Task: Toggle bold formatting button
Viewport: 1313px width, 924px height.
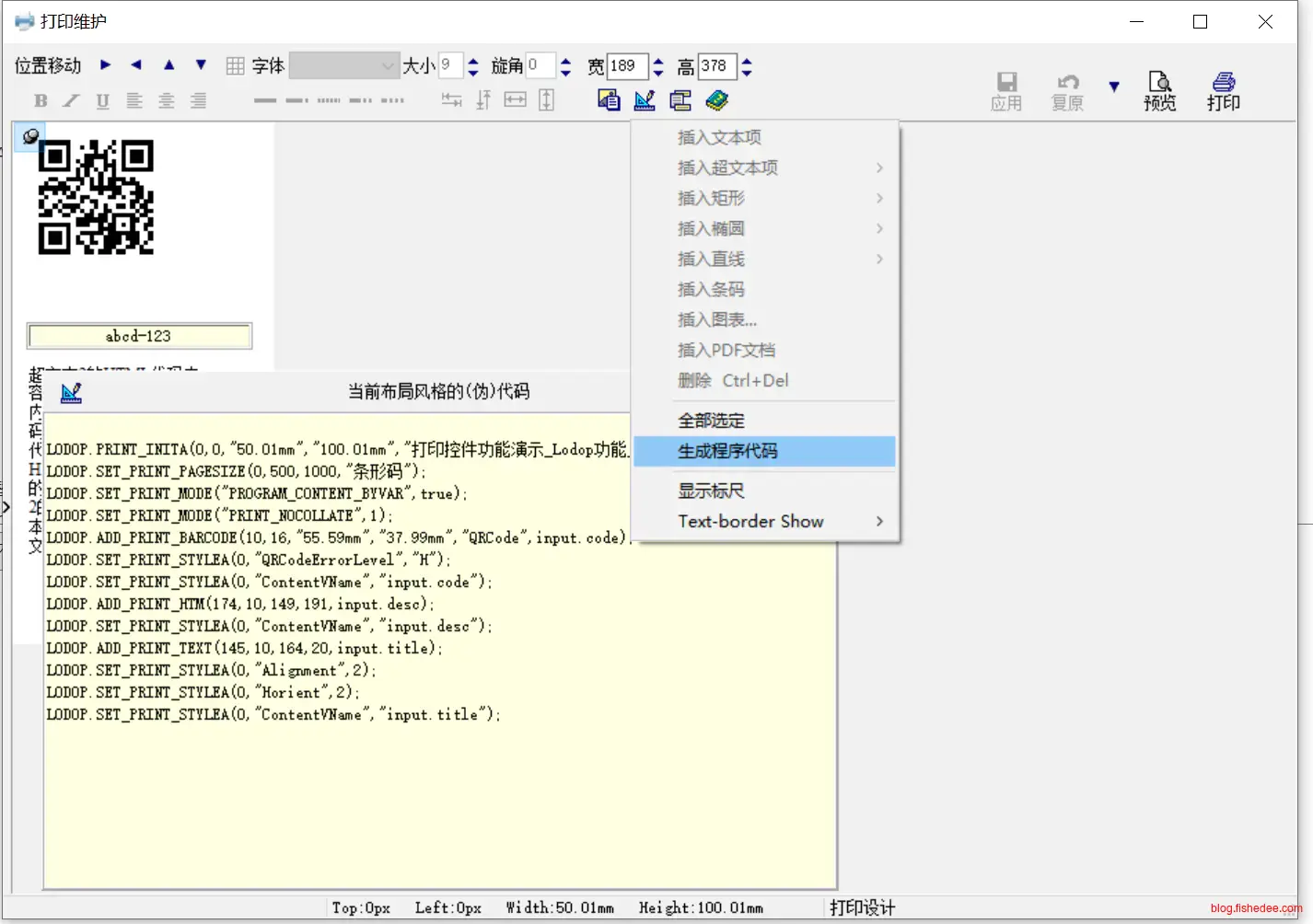Action: click(41, 101)
